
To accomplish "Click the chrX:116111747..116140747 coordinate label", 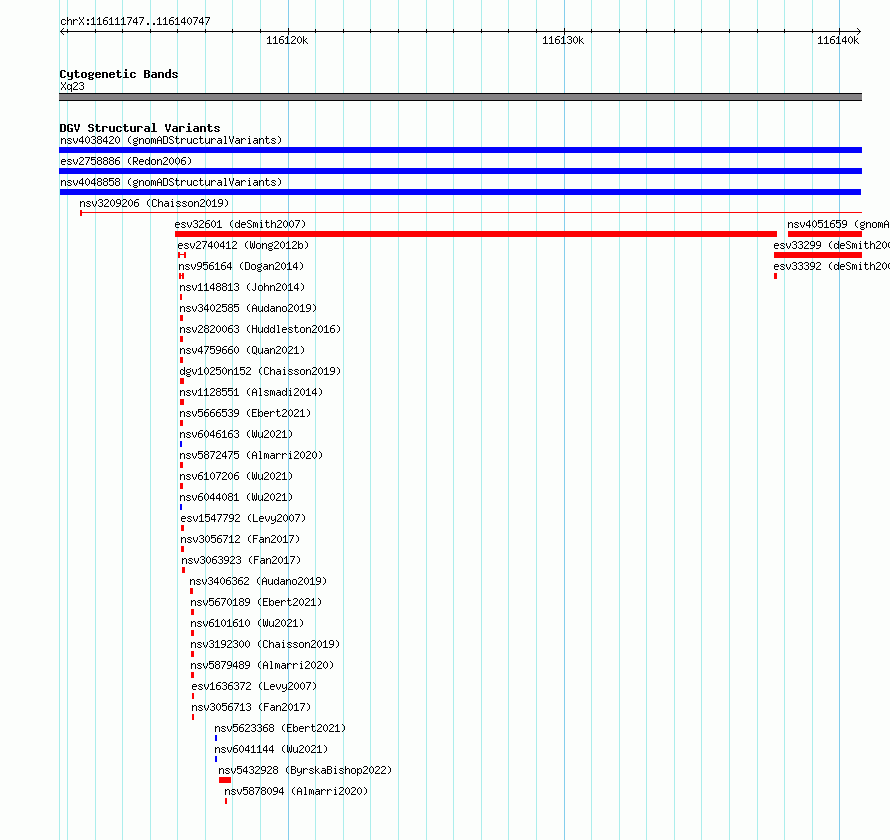I will [135, 22].
